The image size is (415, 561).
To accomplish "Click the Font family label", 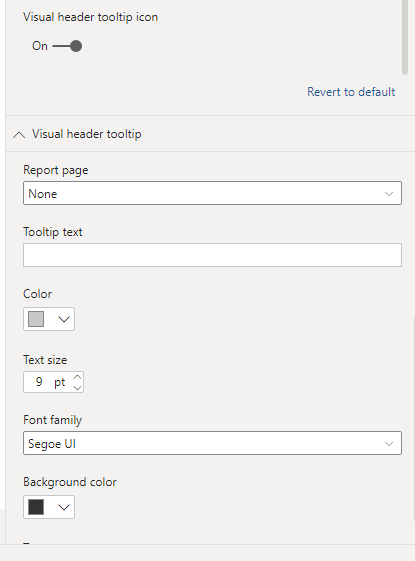I will [x=53, y=420].
